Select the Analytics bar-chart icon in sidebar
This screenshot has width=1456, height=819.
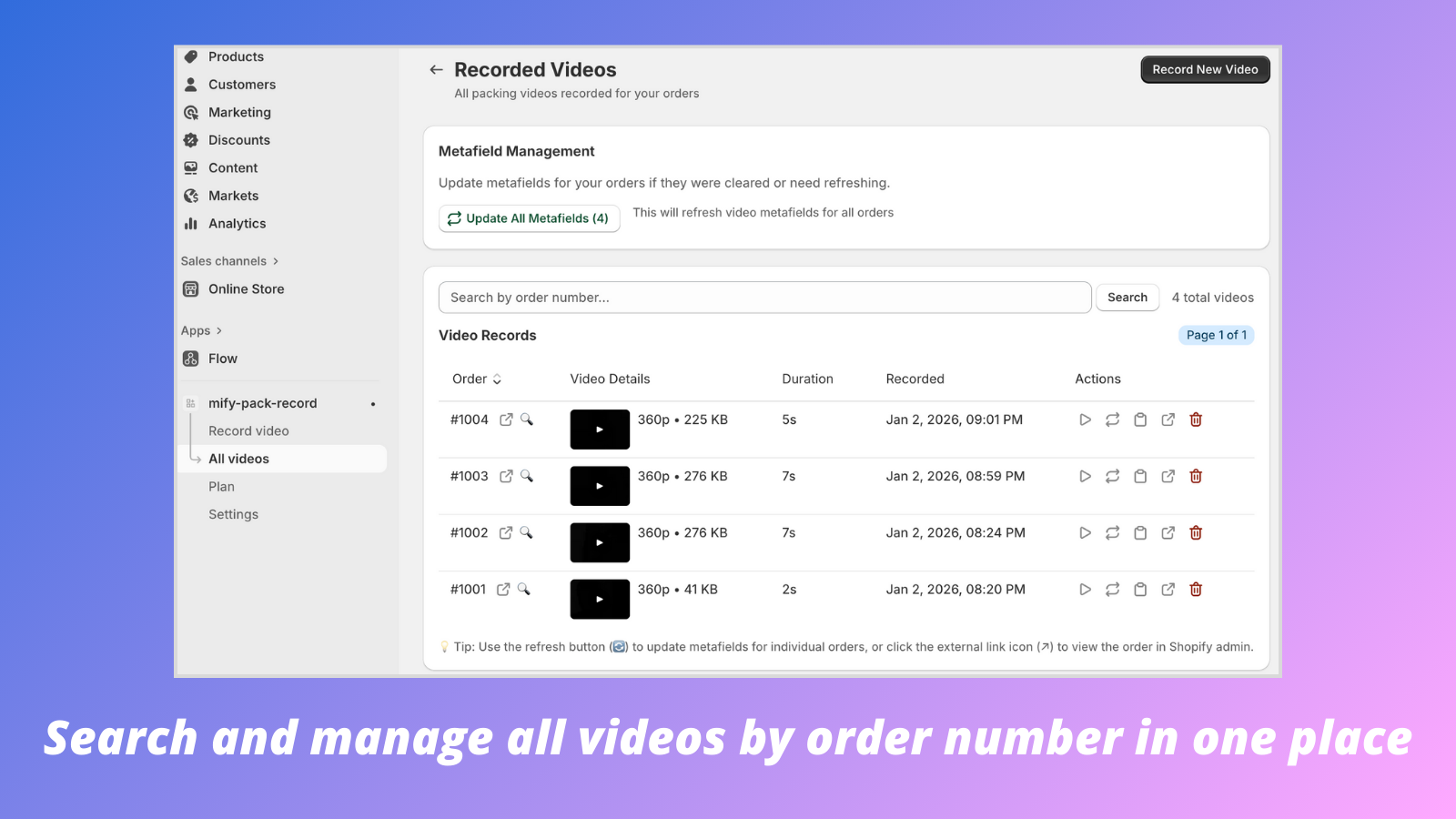coord(190,223)
